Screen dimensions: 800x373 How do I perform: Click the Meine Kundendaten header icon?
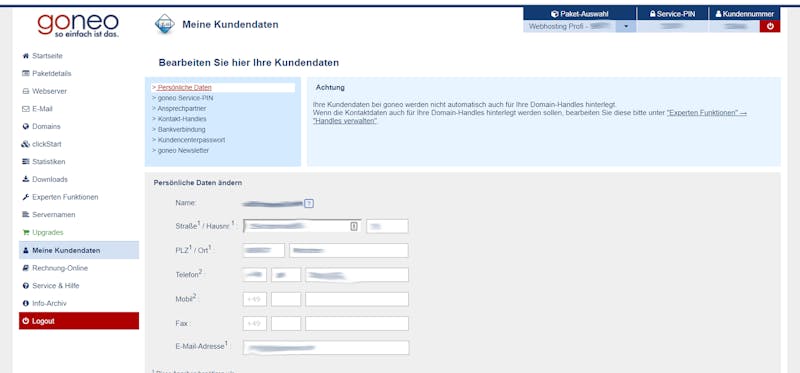click(165, 24)
